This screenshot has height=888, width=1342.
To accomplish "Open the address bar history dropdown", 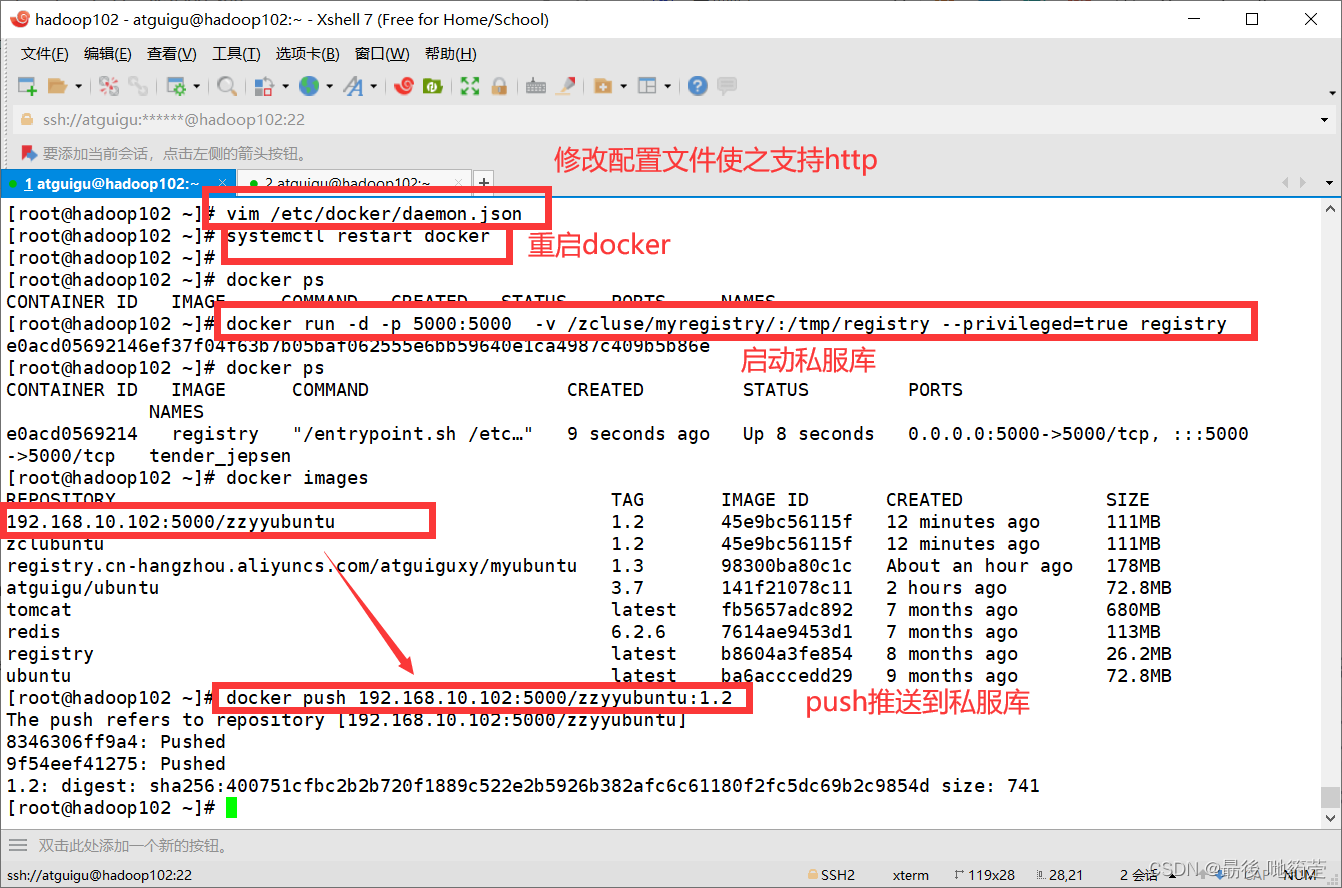I will click(1326, 120).
